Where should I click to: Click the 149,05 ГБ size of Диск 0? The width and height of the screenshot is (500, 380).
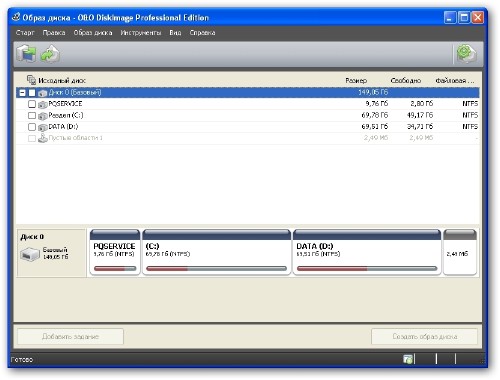373,92
